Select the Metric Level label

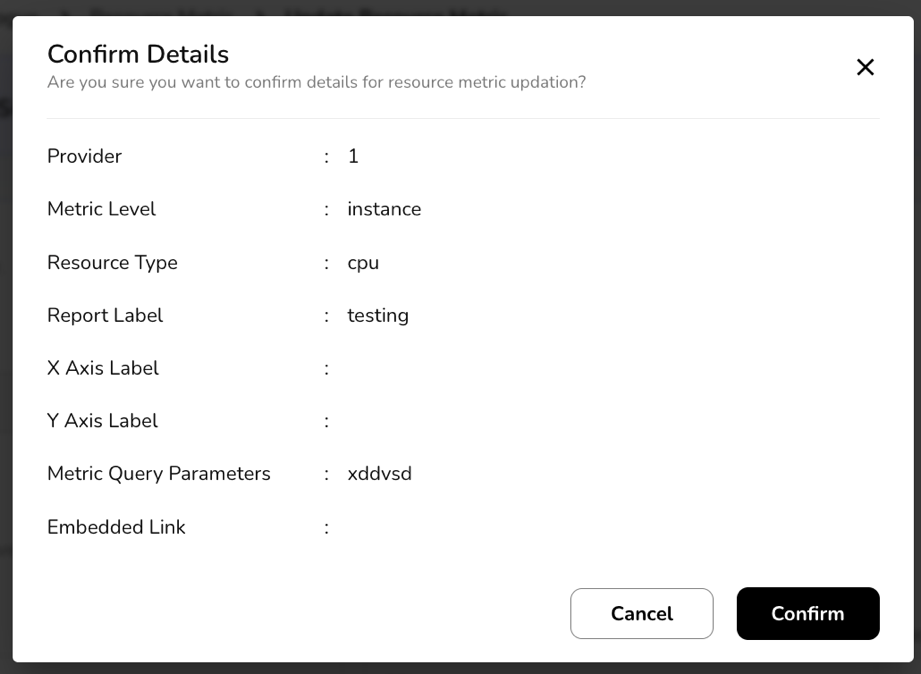coord(101,209)
